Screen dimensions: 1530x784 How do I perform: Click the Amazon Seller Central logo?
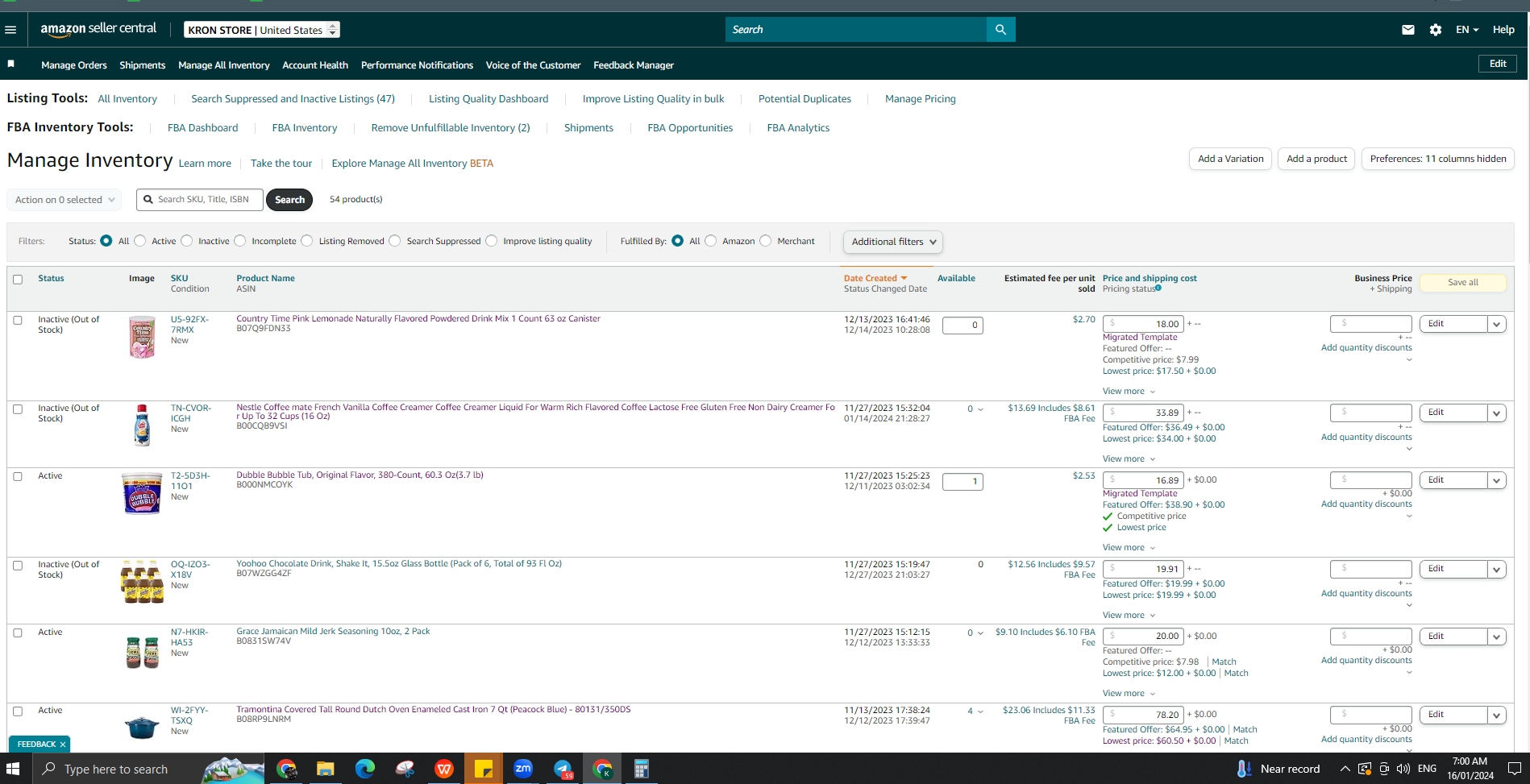(98, 29)
